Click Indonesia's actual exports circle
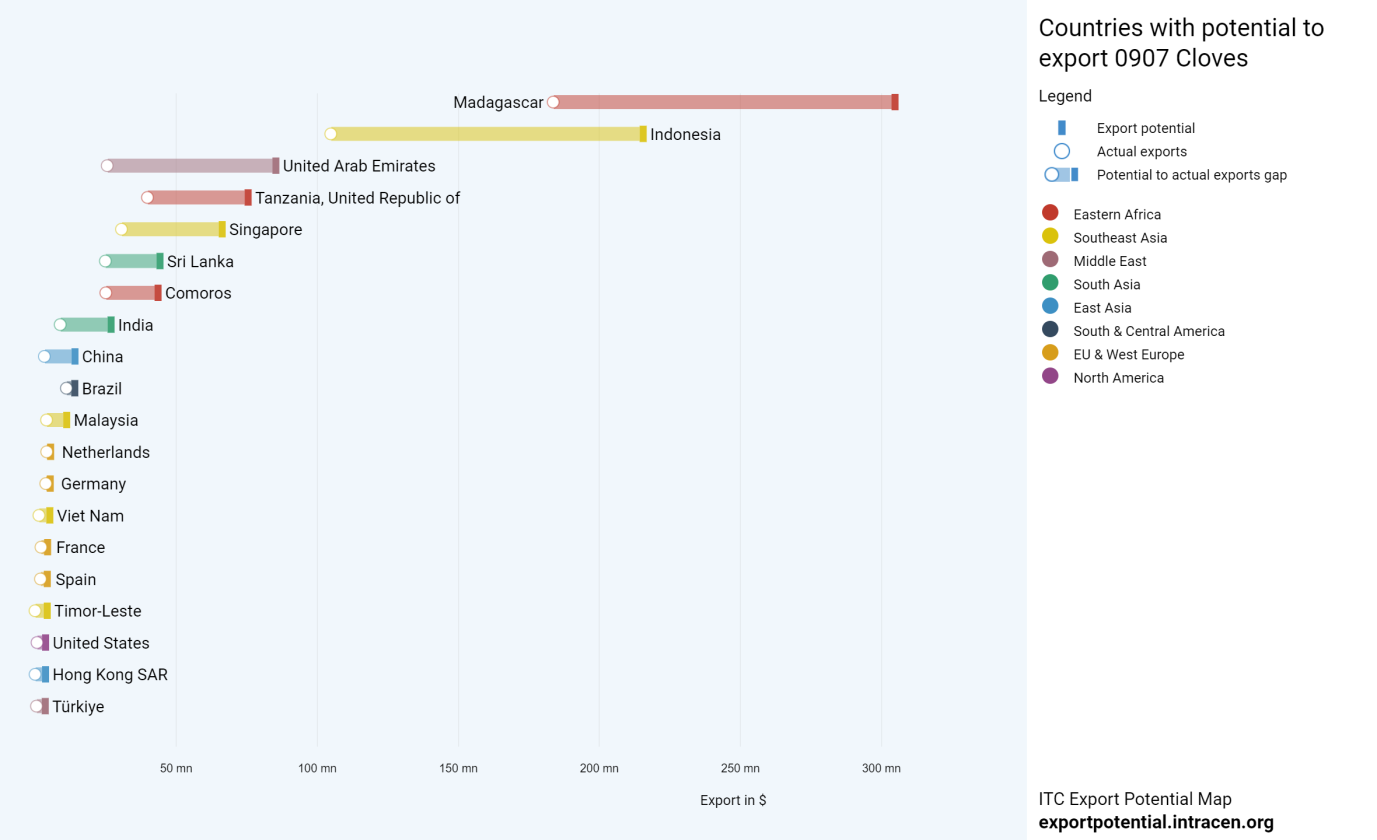This screenshot has height=840, width=1377. tap(331, 134)
